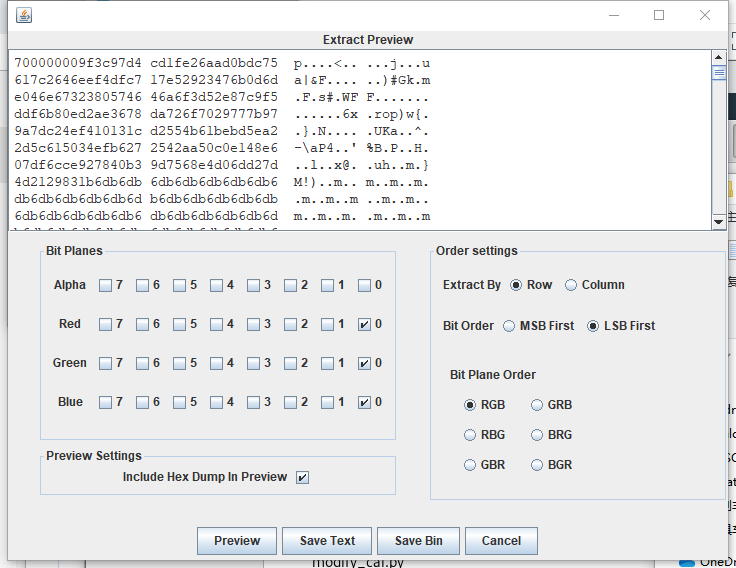Close the Extract Preview window
This screenshot has width=736, height=568.
point(705,15)
